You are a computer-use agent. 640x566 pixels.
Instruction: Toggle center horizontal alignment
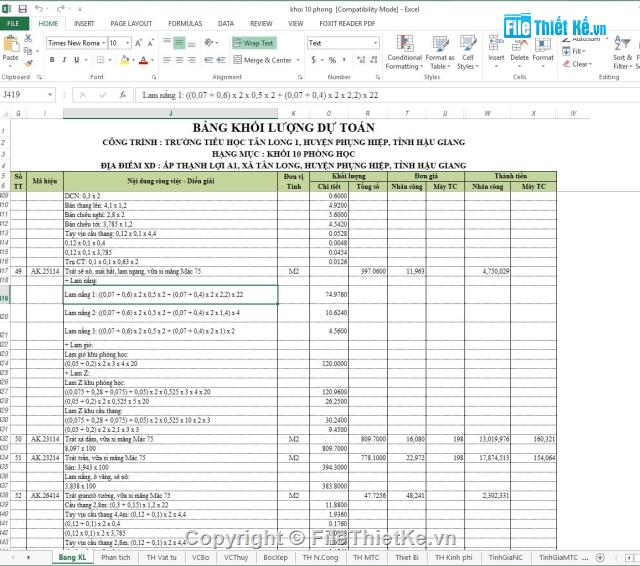click(179, 60)
